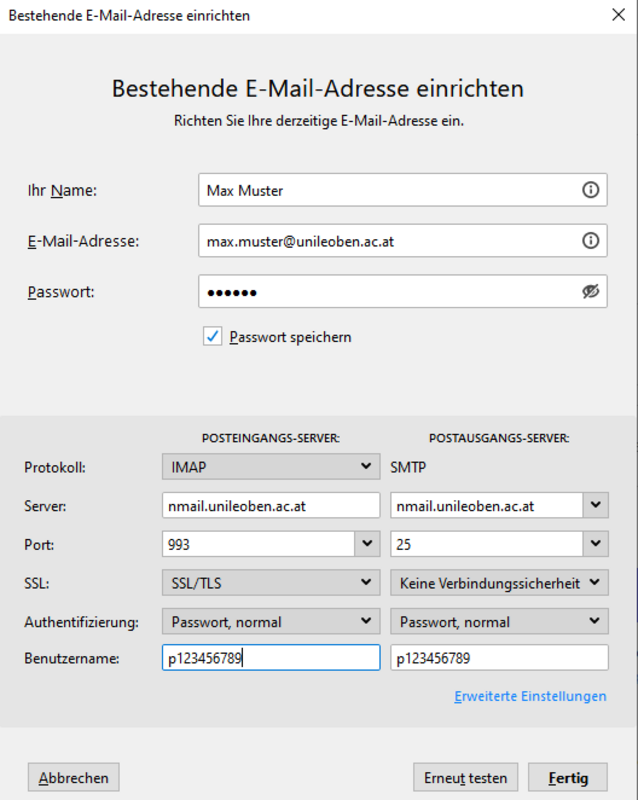
Task: Uncheck the 'Passwort speichern' checkbox
Action: click(x=213, y=337)
